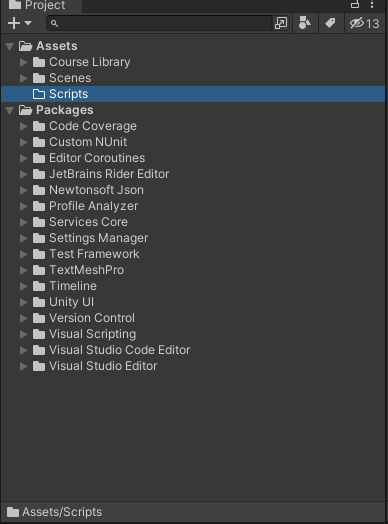
Task: Open the Project panel three-dot menu
Action: pos(372,4)
